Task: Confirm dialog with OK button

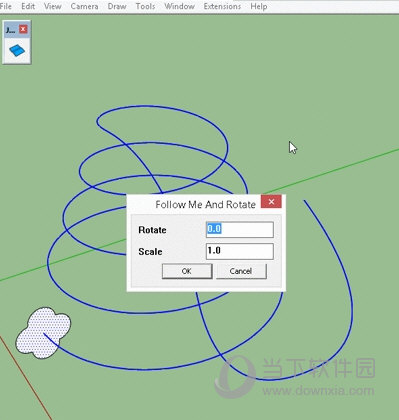Action: (x=187, y=271)
